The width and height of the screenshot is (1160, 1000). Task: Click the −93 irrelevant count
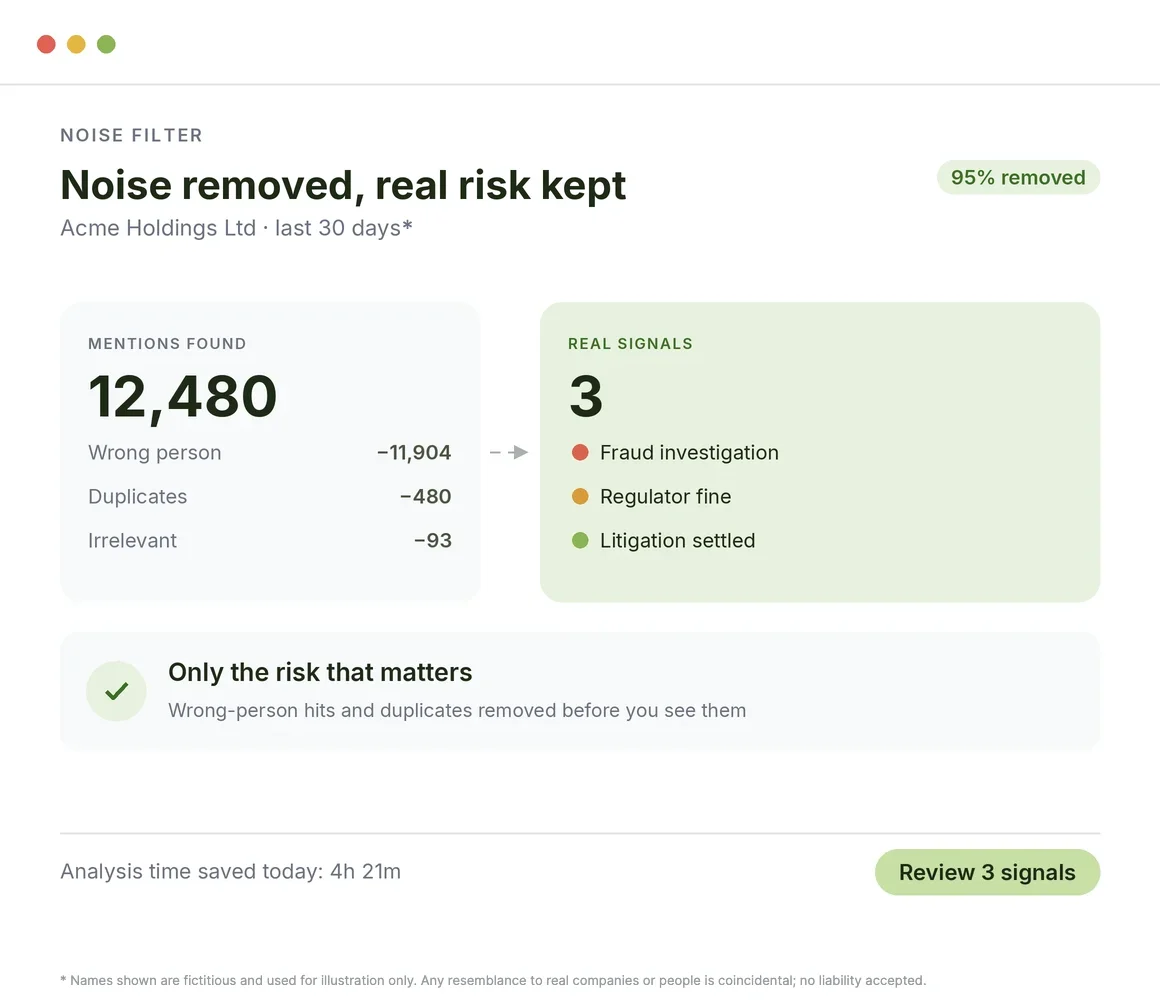click(x=433, y=541)
